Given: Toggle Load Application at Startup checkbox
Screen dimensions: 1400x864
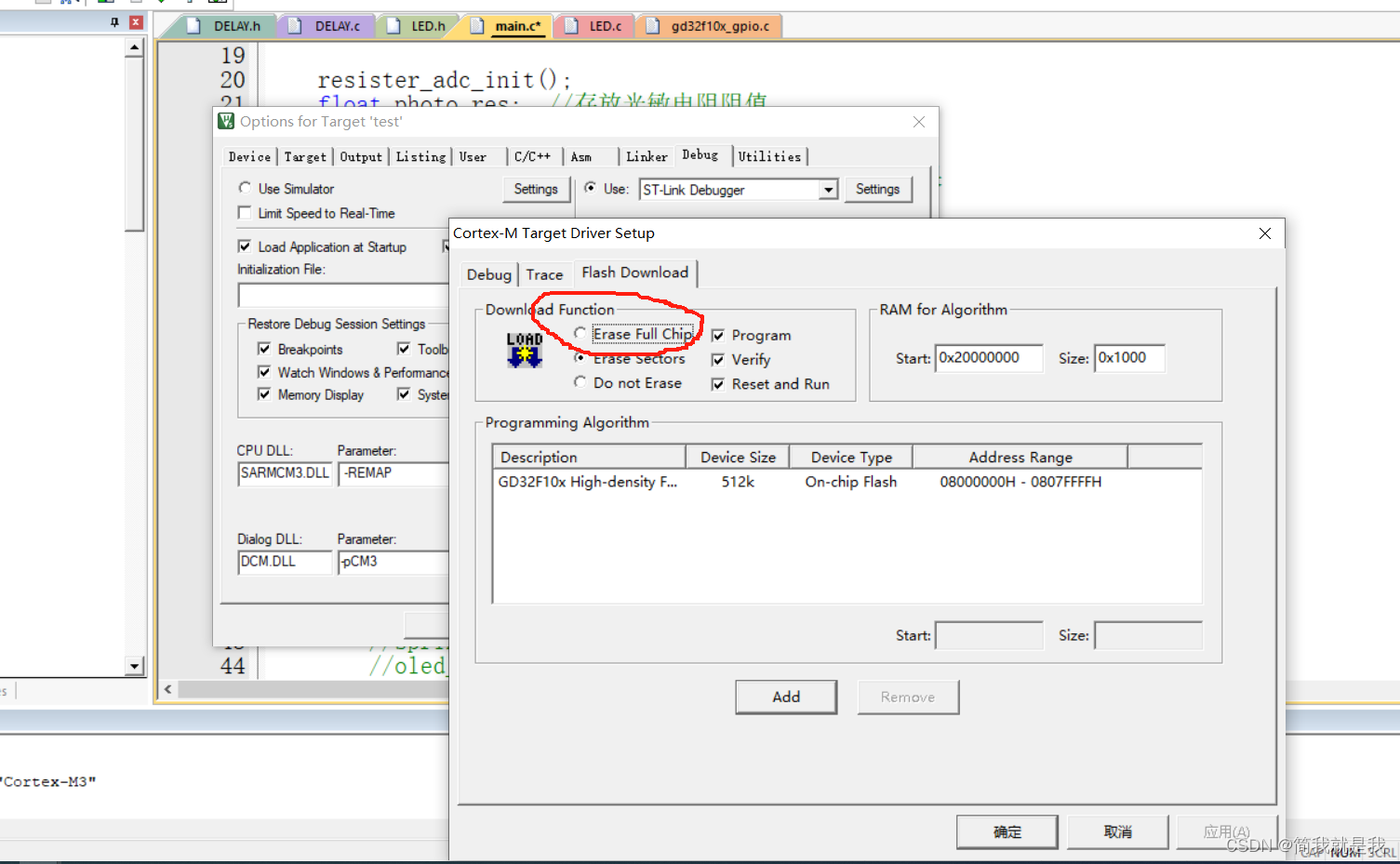Looking at the screenshot, I should point(245,246).
